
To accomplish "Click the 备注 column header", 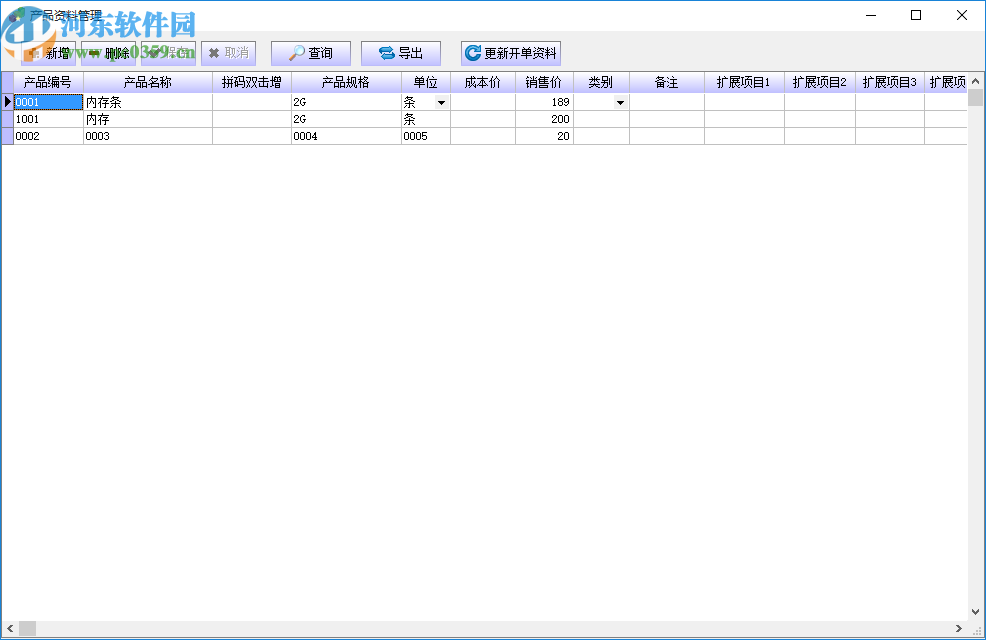I will coord(667,82).
